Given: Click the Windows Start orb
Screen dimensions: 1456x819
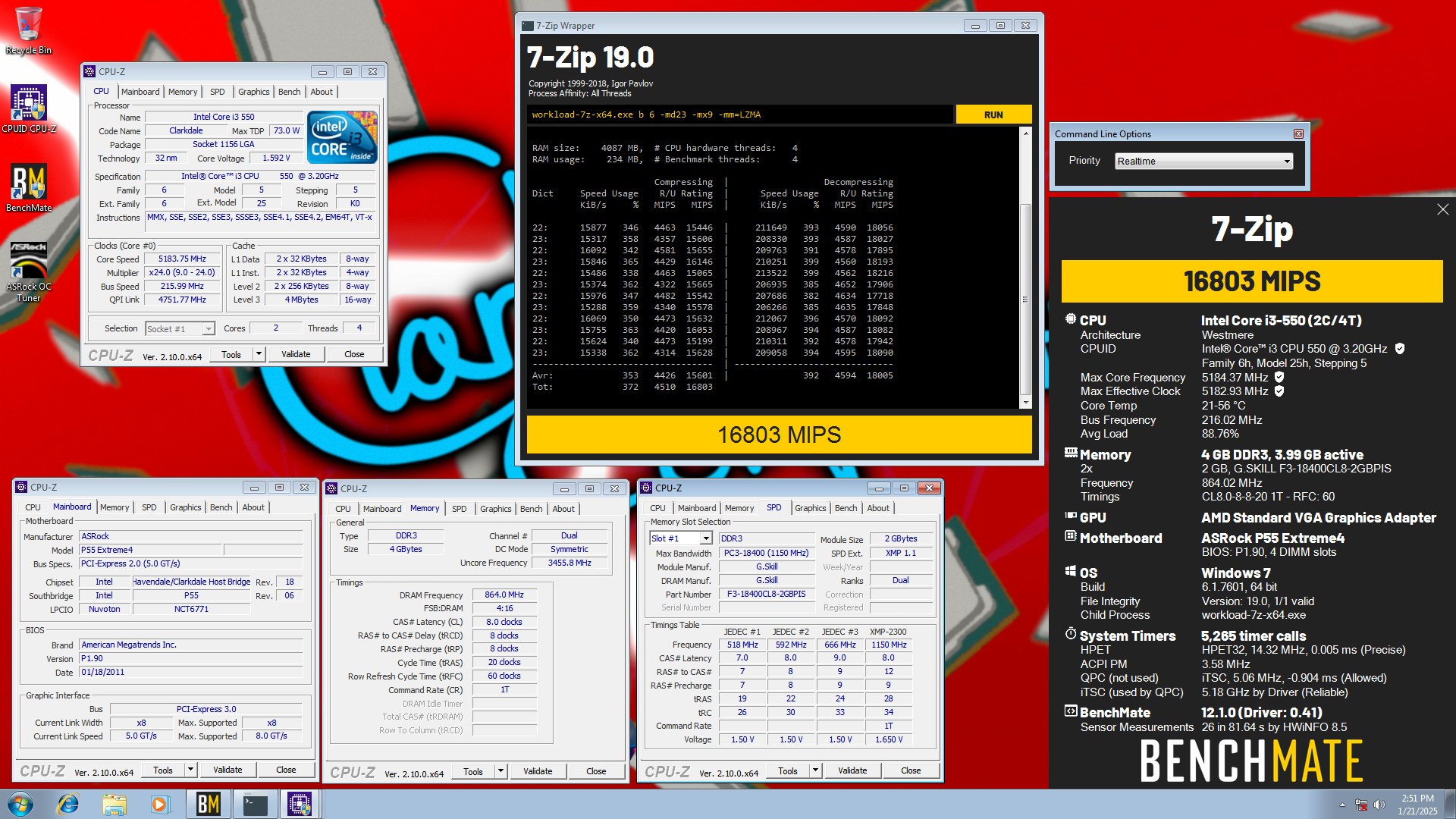Looking at the screenshot, I should pos(20,804).
